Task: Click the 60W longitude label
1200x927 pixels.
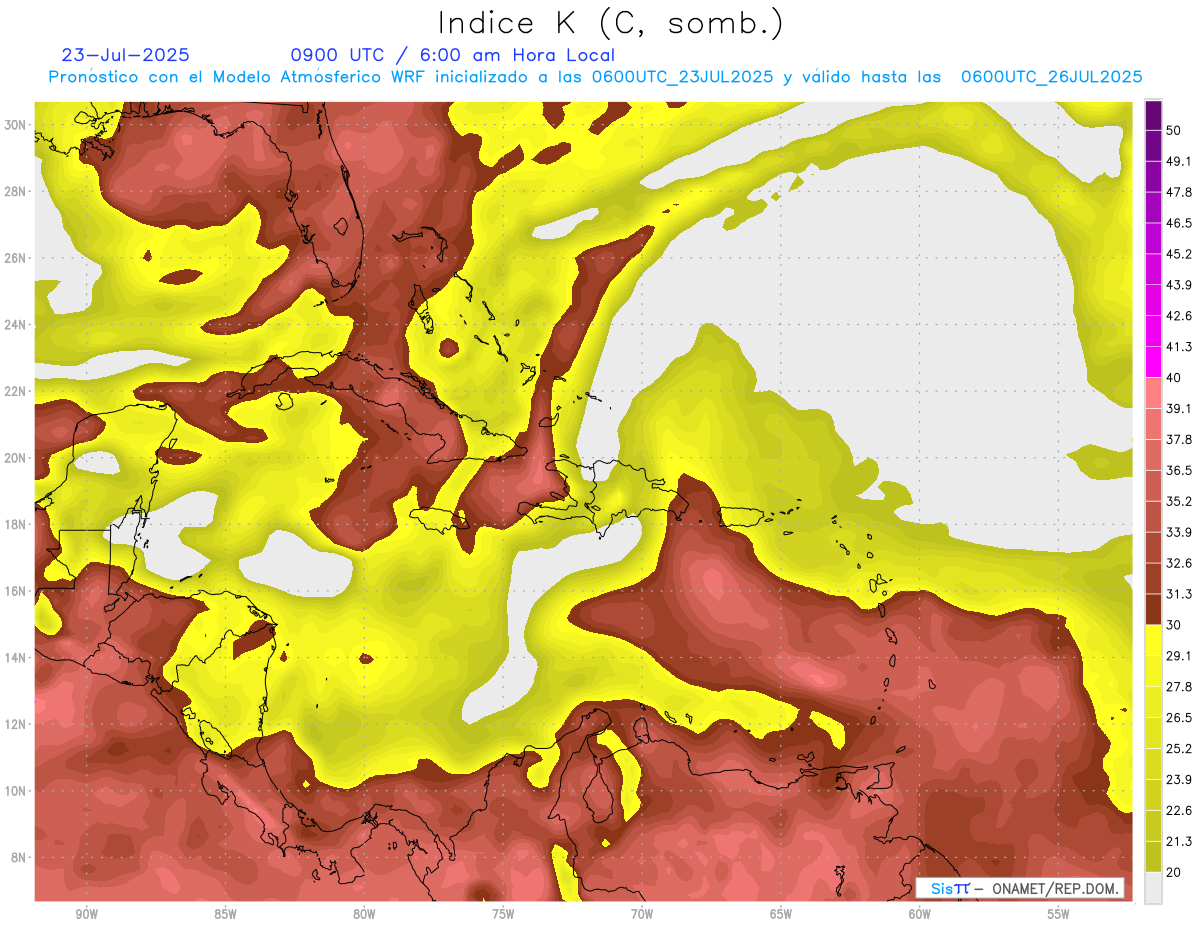Action: pyautogui.click(x=920, y=914)
